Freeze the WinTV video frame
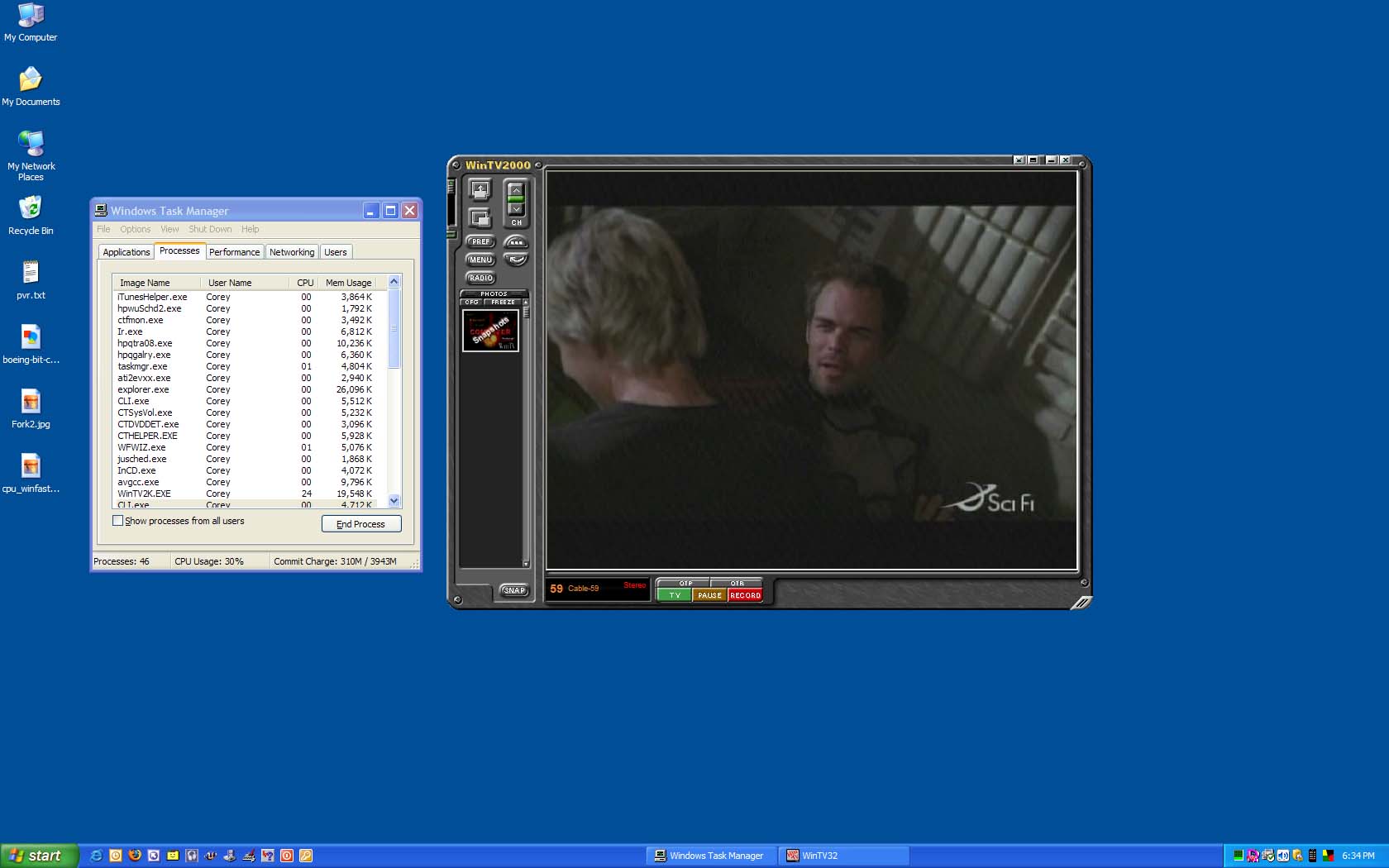Viewport: 1389px width, 868px height. tap(503, 303)
